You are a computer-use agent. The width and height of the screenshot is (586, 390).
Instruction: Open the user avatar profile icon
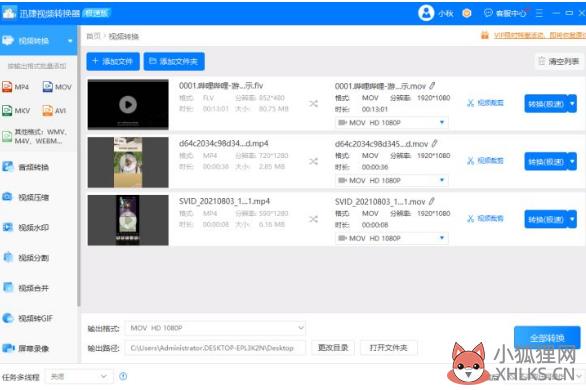coord(426,13)
